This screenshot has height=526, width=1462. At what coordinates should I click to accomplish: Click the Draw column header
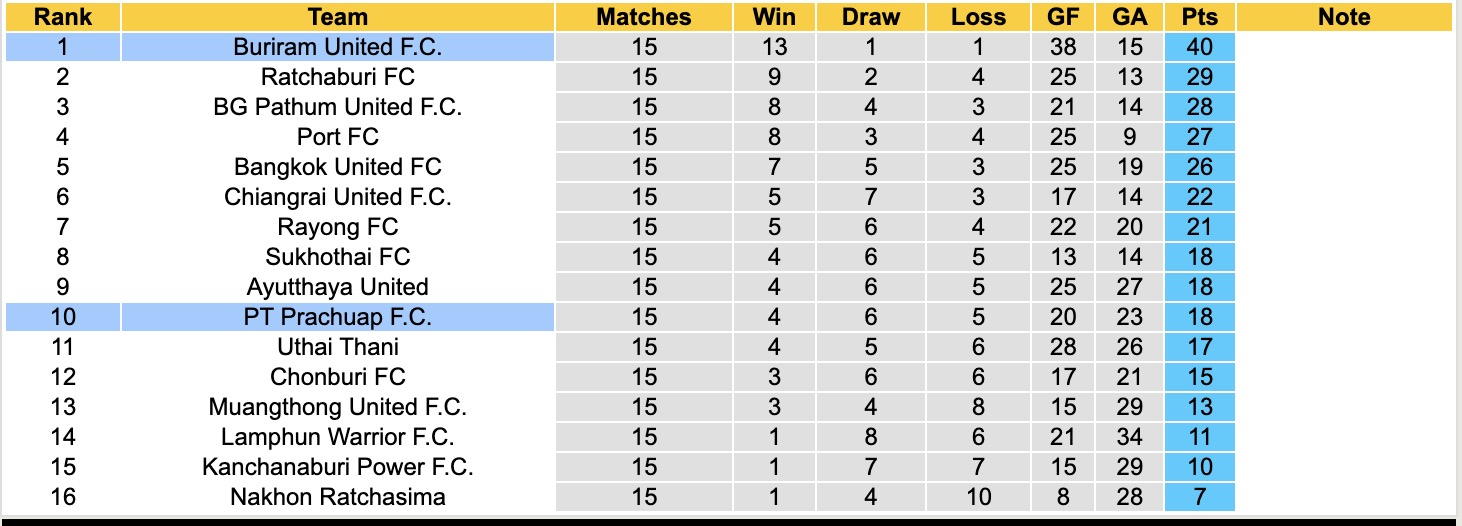pos(870,17)
